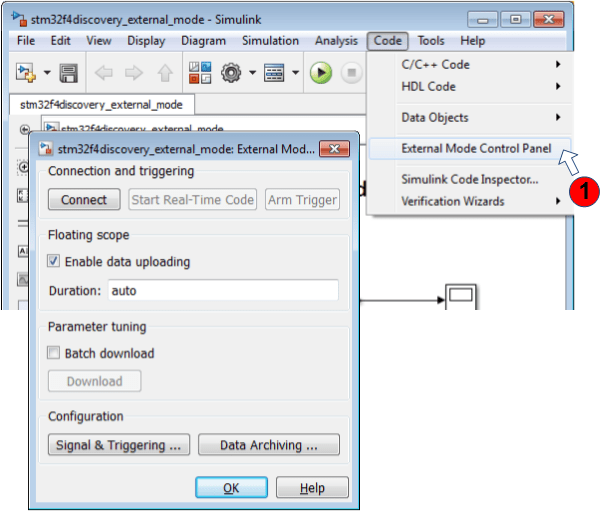Select External Mode Control Panel menu item
Image resolution: width=604 pixels, height=511 pixels.
point(468,148)
